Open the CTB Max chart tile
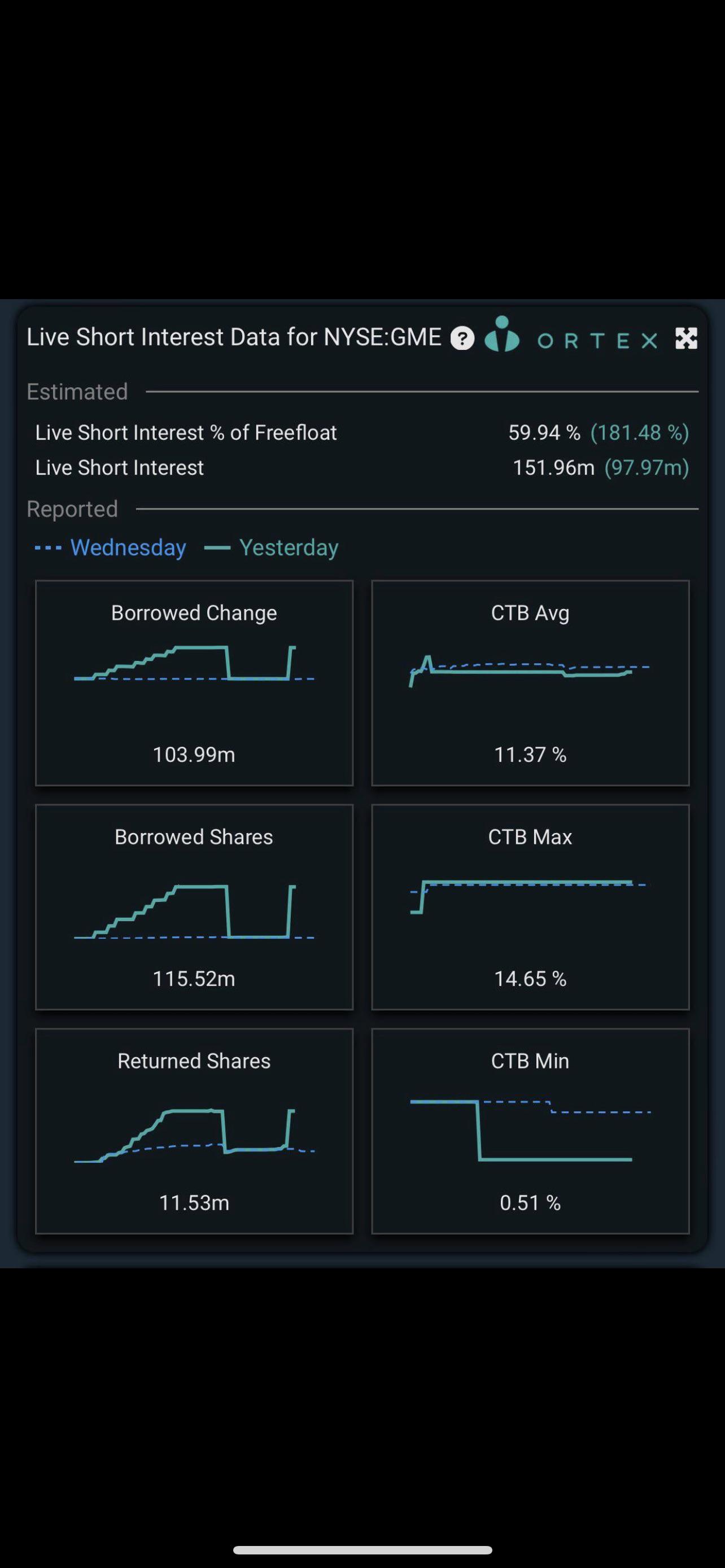This screenshot has width=725, height=1568. 530,907
